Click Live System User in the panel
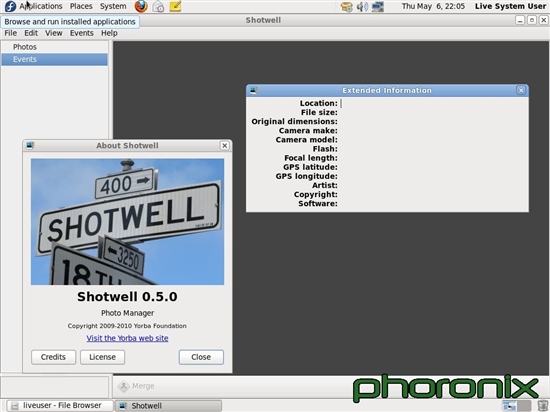This screenshot has width=550, height=412. tap(510, 6)
